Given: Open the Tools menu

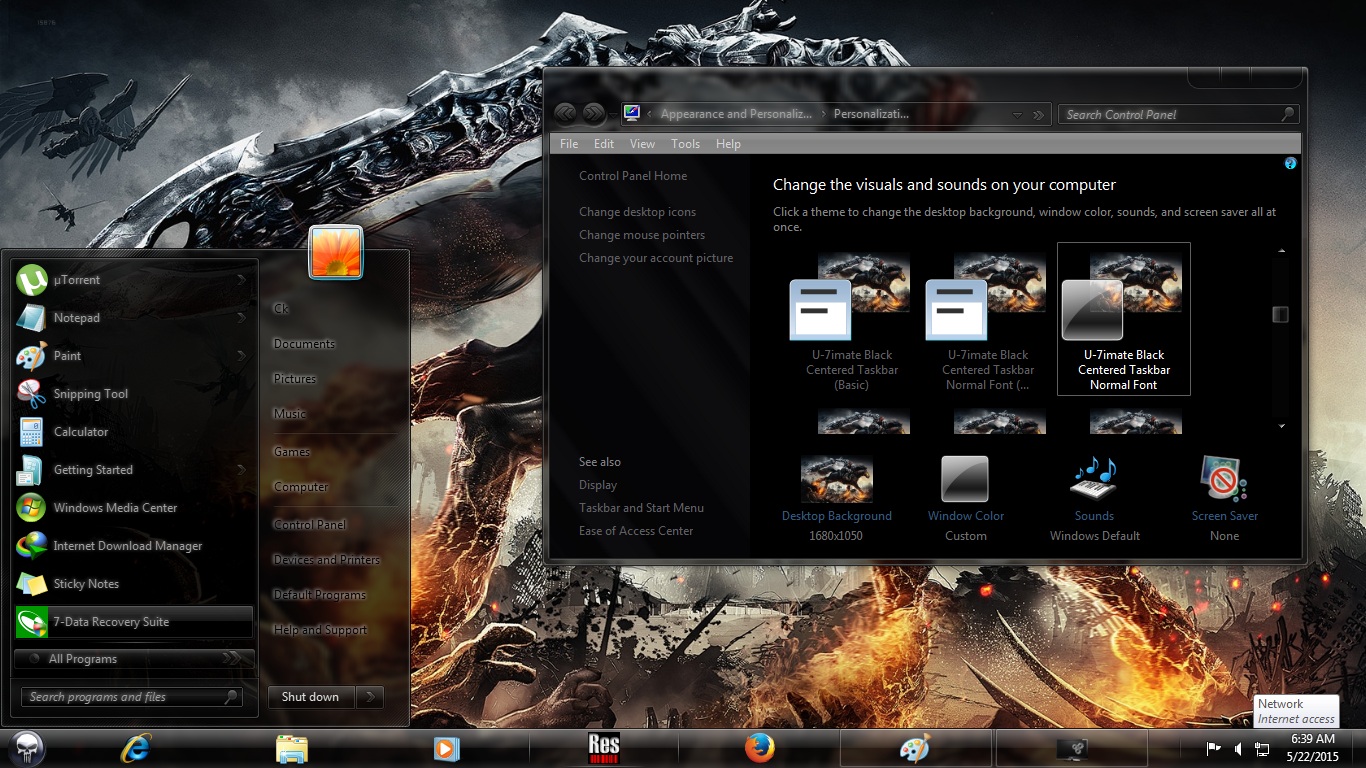Looking at the screenshot, I should [685, 144].
